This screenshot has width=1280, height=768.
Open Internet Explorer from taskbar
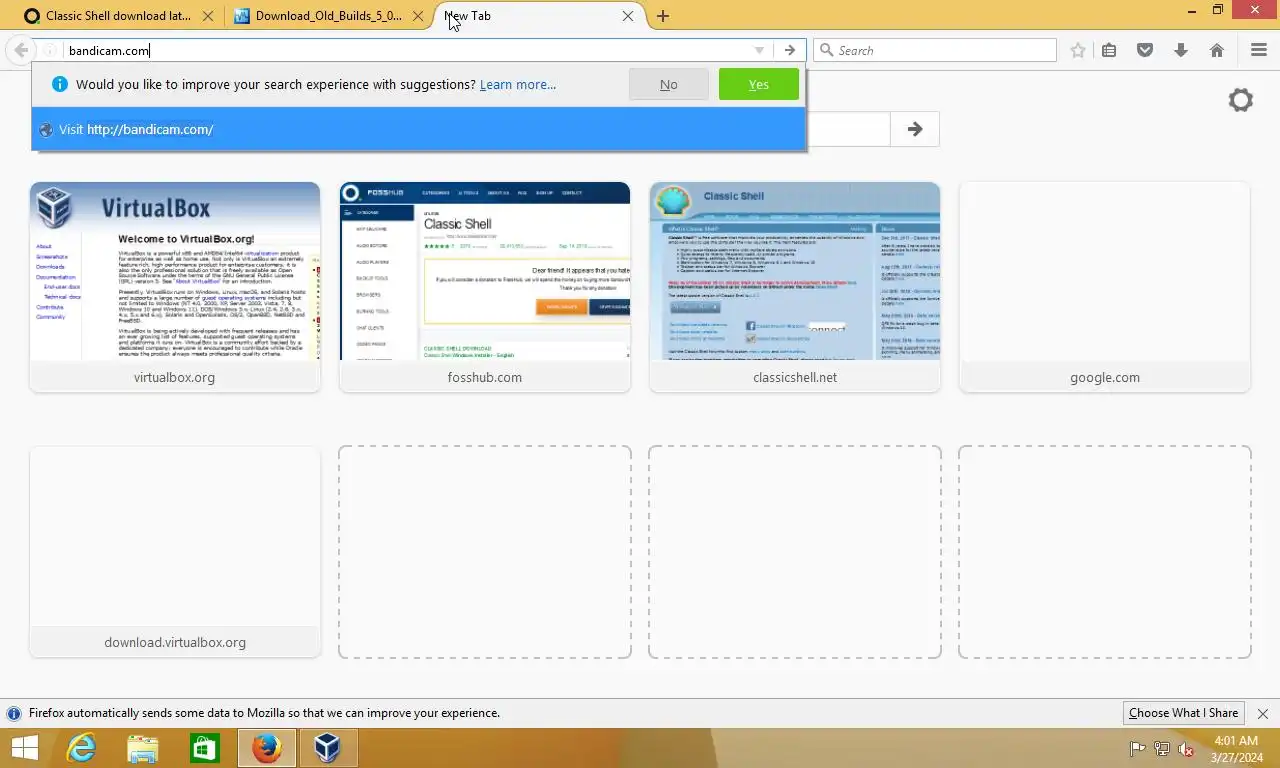click(81, 748)
